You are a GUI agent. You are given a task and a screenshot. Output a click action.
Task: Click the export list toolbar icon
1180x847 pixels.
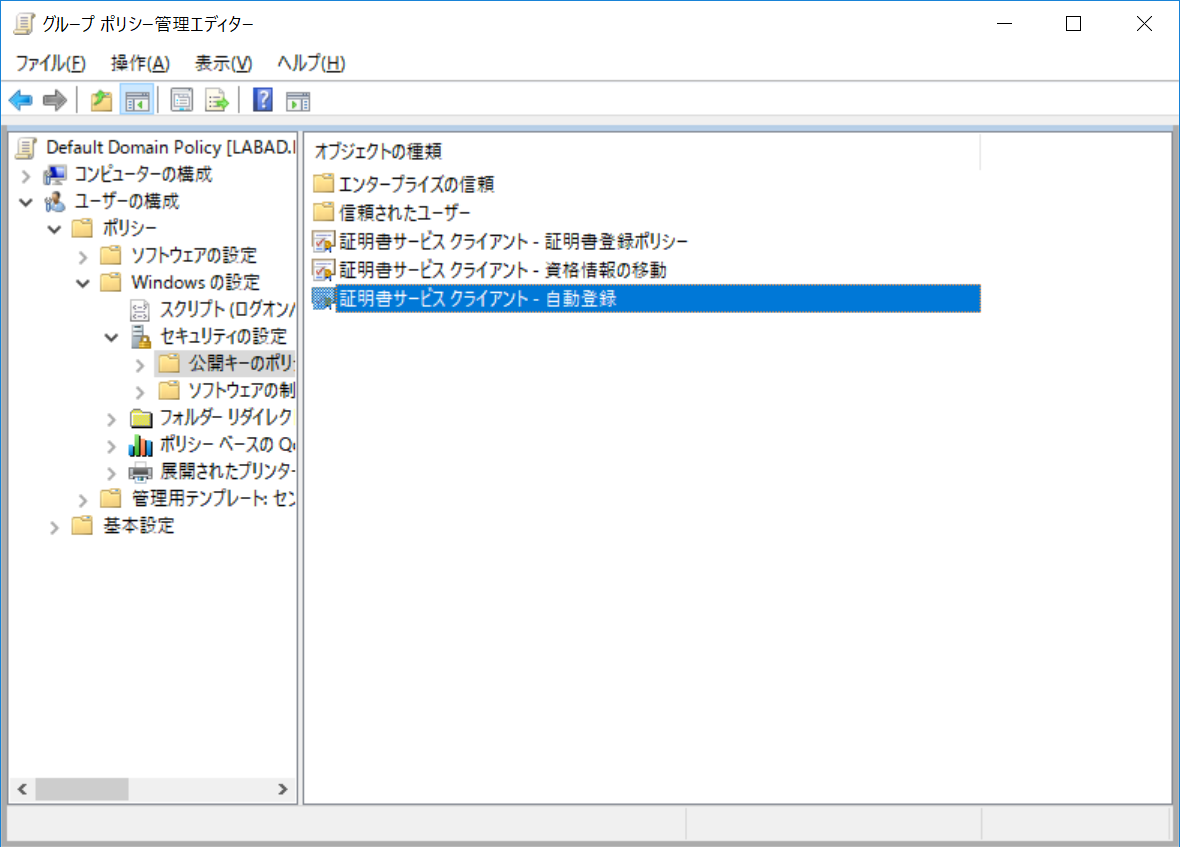click(x=217, y=100)
